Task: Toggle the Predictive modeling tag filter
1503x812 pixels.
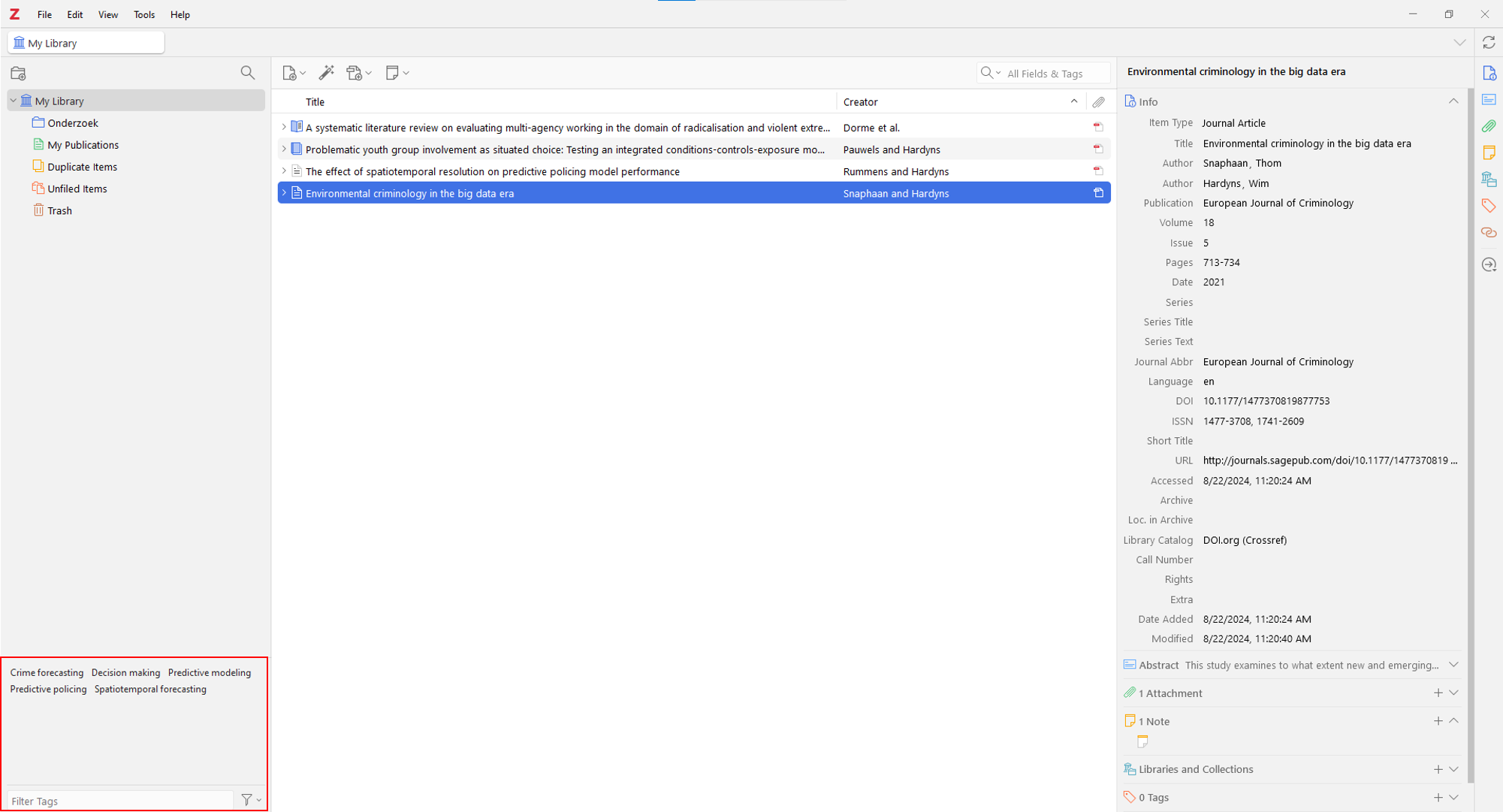Action: (x=210, y=673)
